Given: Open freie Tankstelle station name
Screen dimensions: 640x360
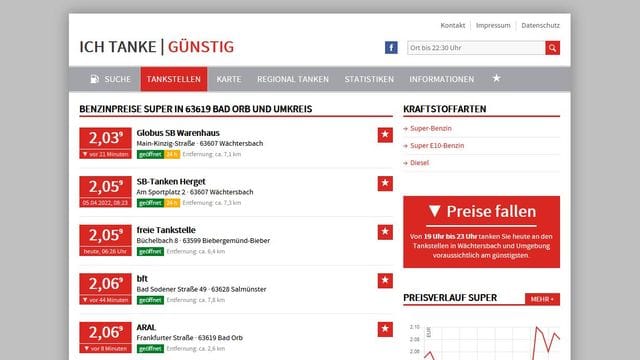Looking at the screenshot, I should (166, 230).
